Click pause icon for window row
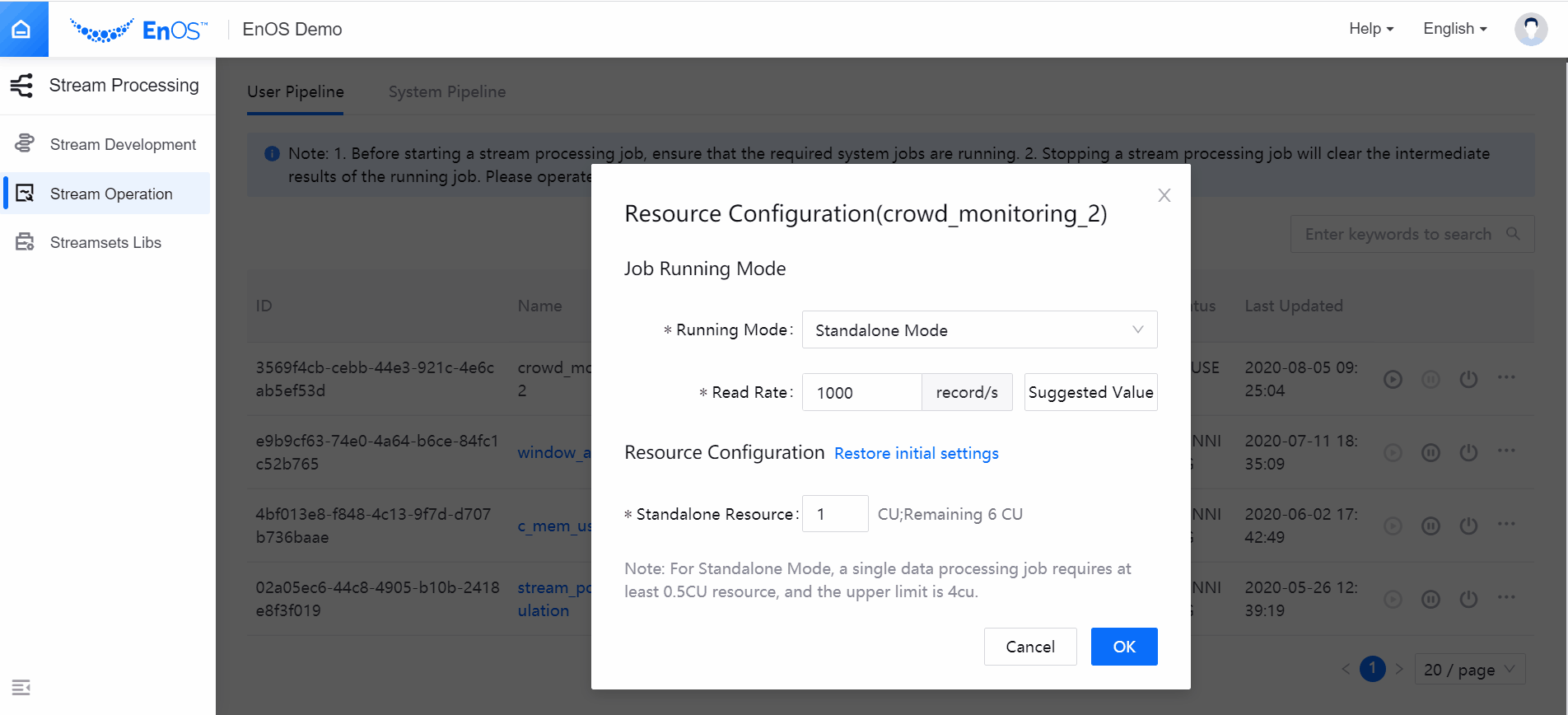The width and height of the screenshot is (1568, 715). 1430,452
